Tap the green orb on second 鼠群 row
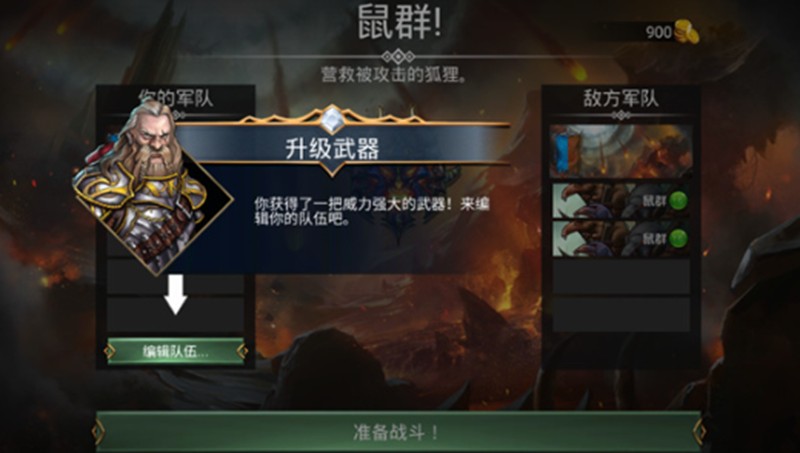Screen dimensions: 800x453 pos(678,238)
